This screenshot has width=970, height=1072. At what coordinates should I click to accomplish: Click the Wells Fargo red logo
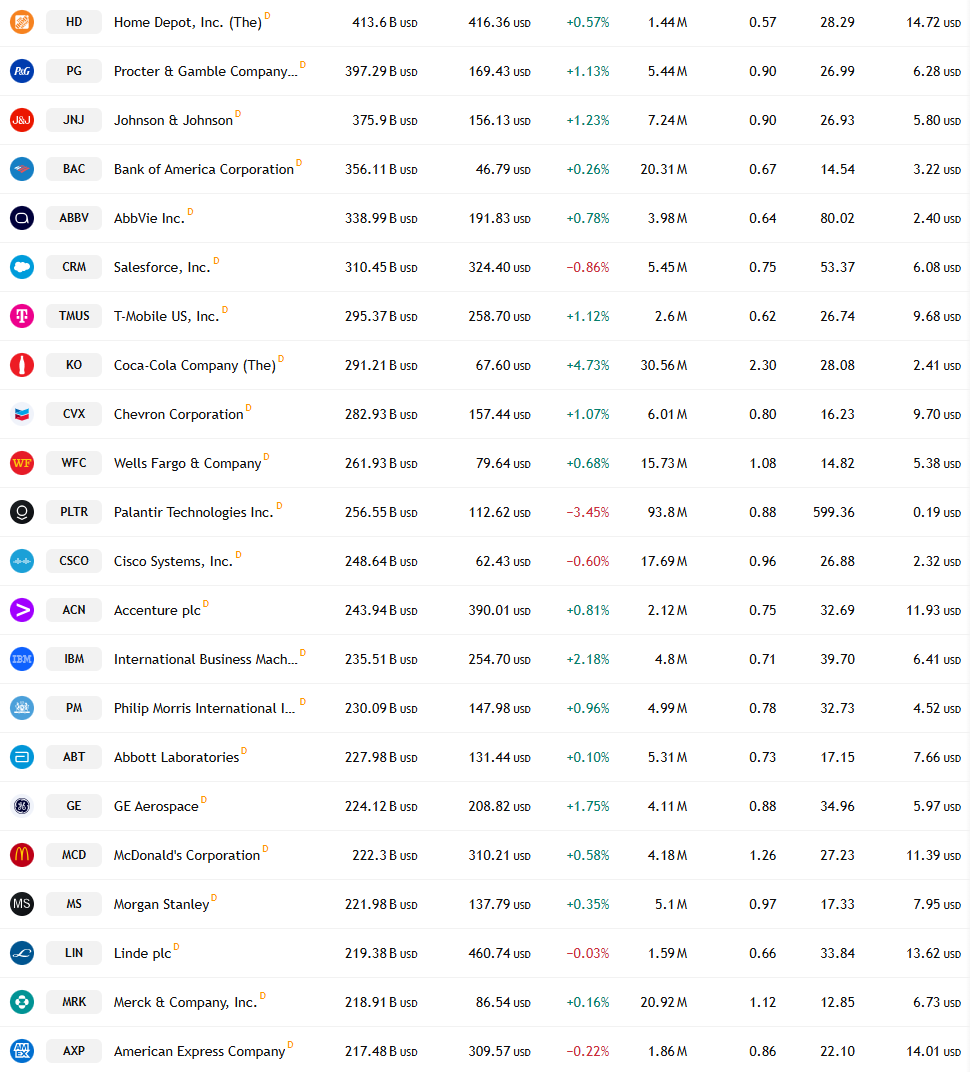(x=22, y=463)
